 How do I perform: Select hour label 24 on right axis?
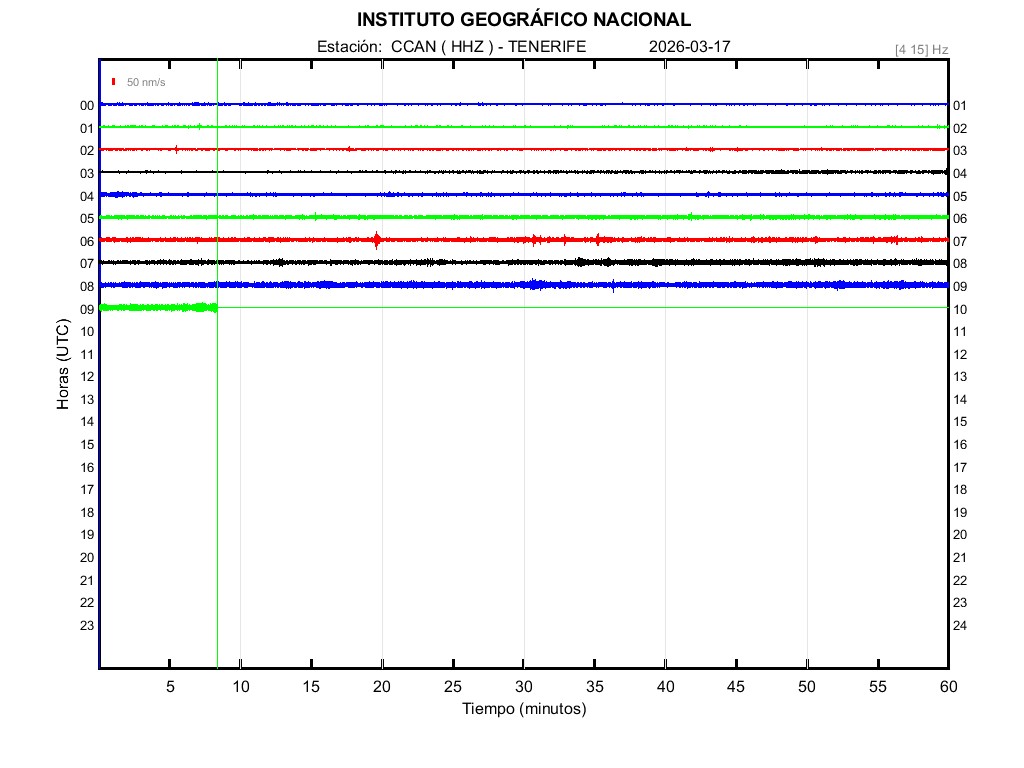pos(959,626)
